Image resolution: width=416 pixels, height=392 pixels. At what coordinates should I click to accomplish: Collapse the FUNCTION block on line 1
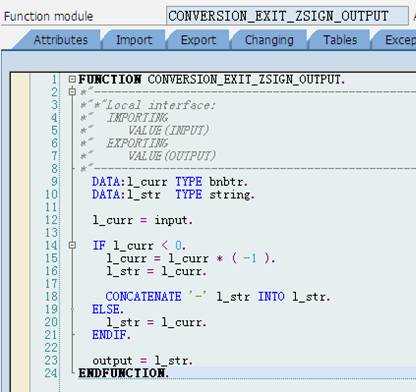[x=72, y=79]
